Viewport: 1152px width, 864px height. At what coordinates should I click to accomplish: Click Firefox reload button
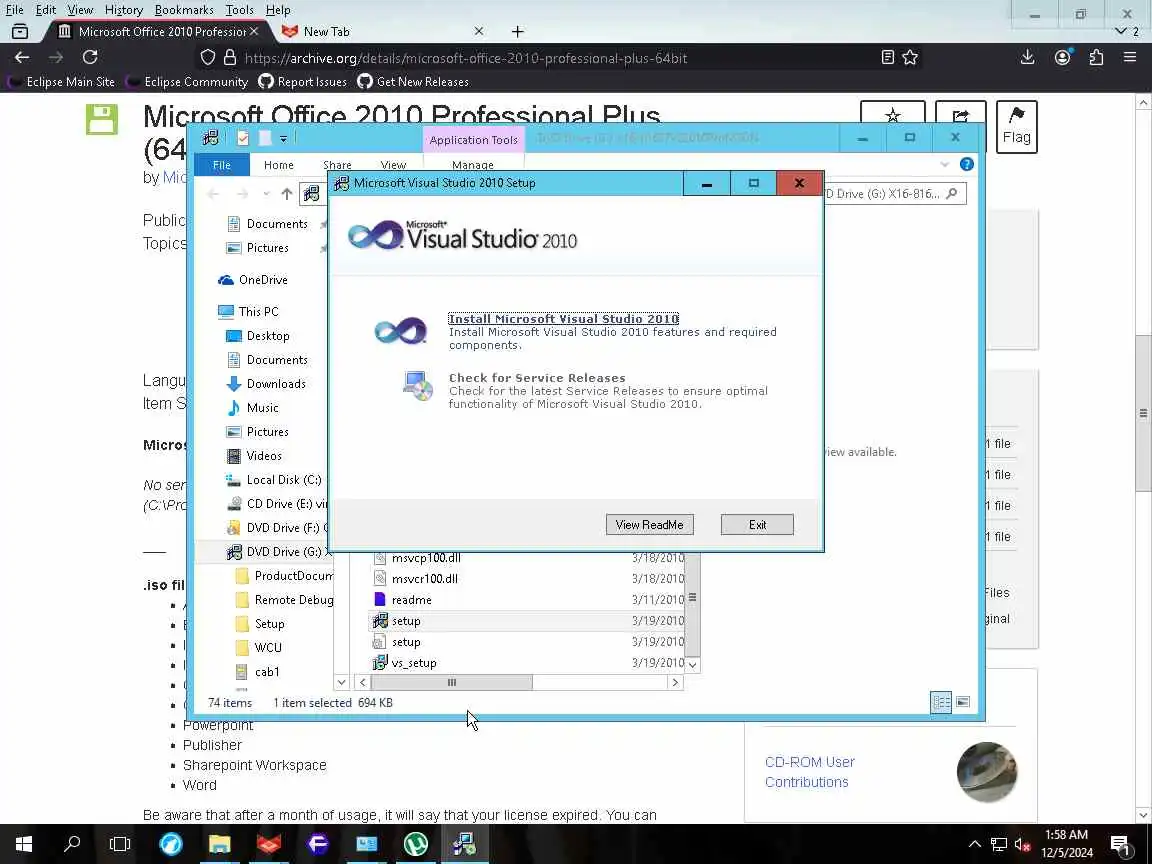click(90, 57)
